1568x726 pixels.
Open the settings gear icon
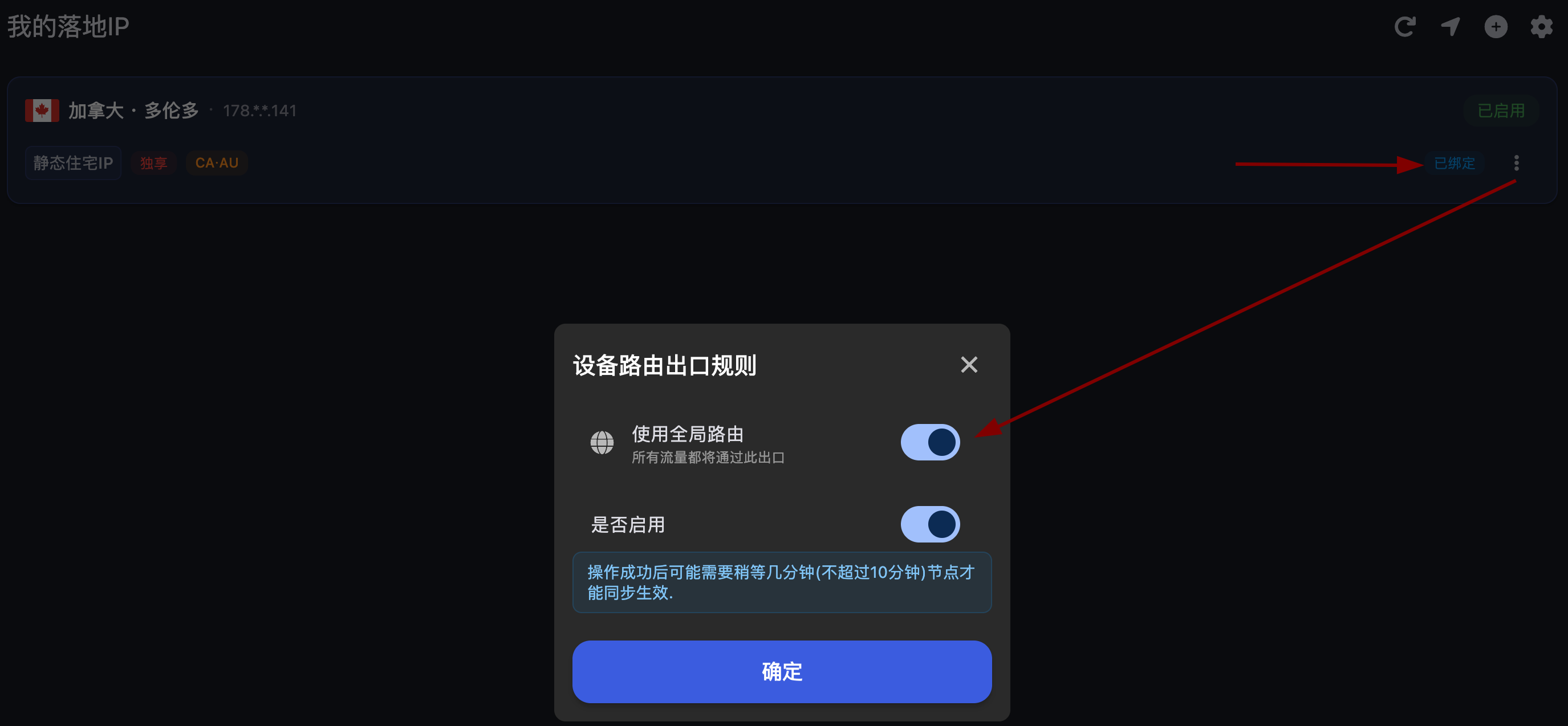coord(1541,27)
